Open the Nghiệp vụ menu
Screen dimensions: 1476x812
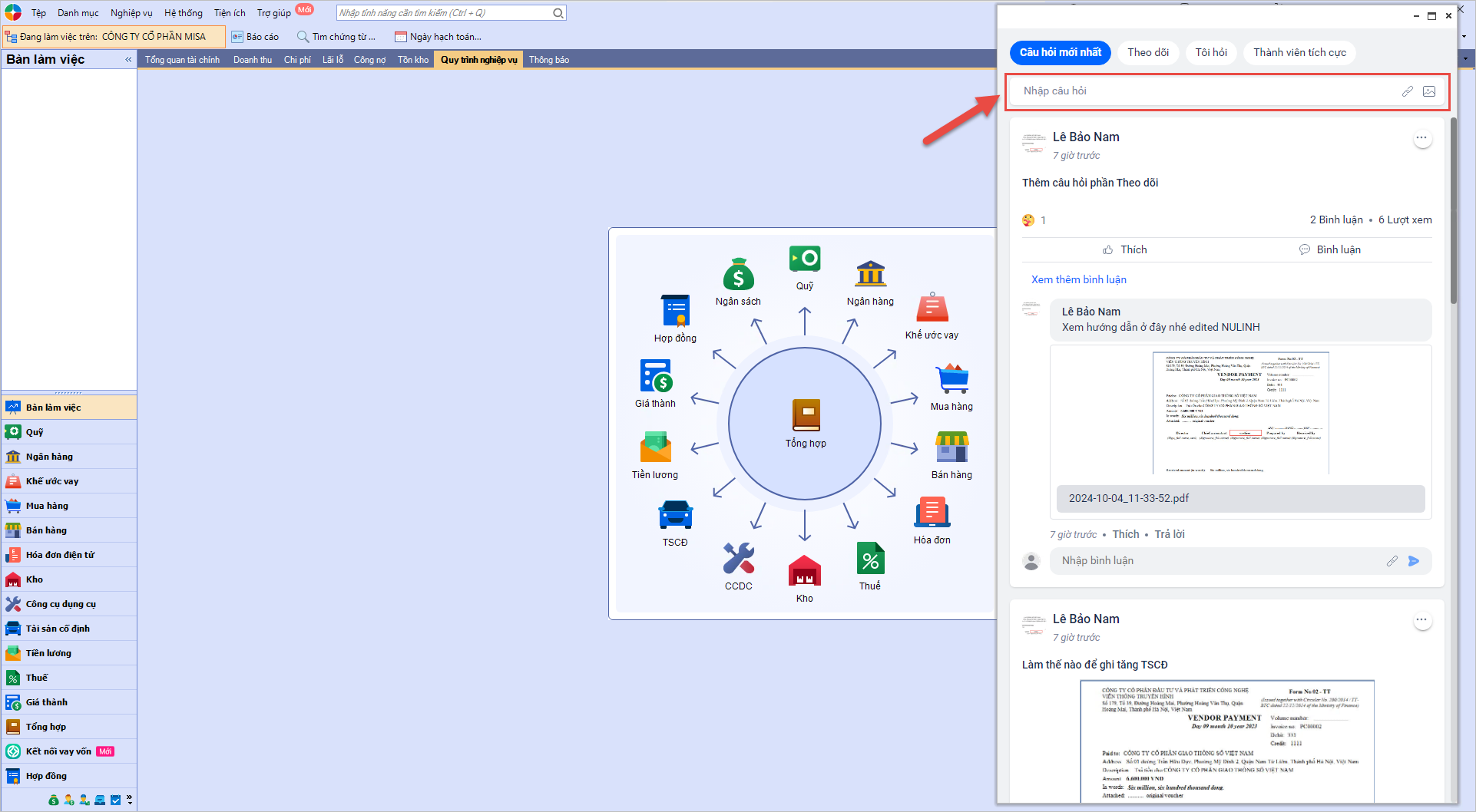131,13
